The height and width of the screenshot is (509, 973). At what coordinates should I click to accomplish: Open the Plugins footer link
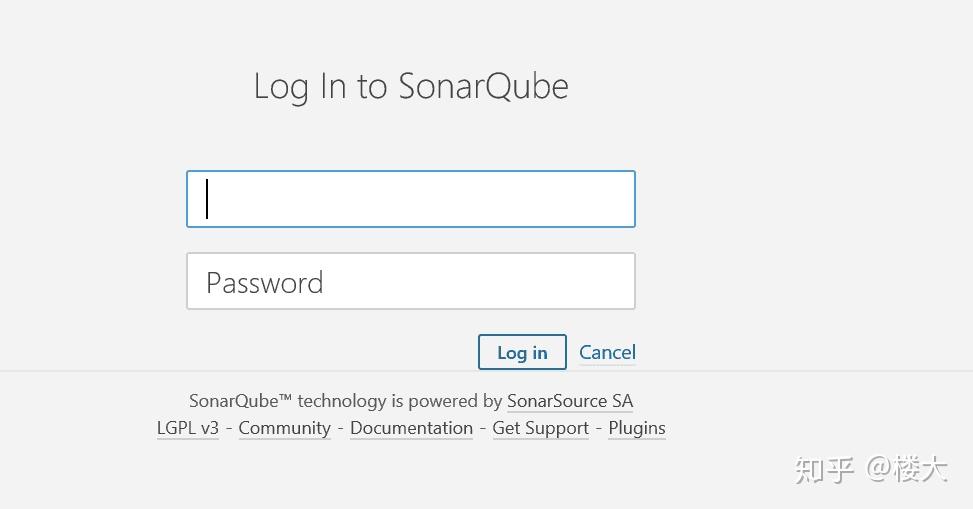click(x=637, y=428)
